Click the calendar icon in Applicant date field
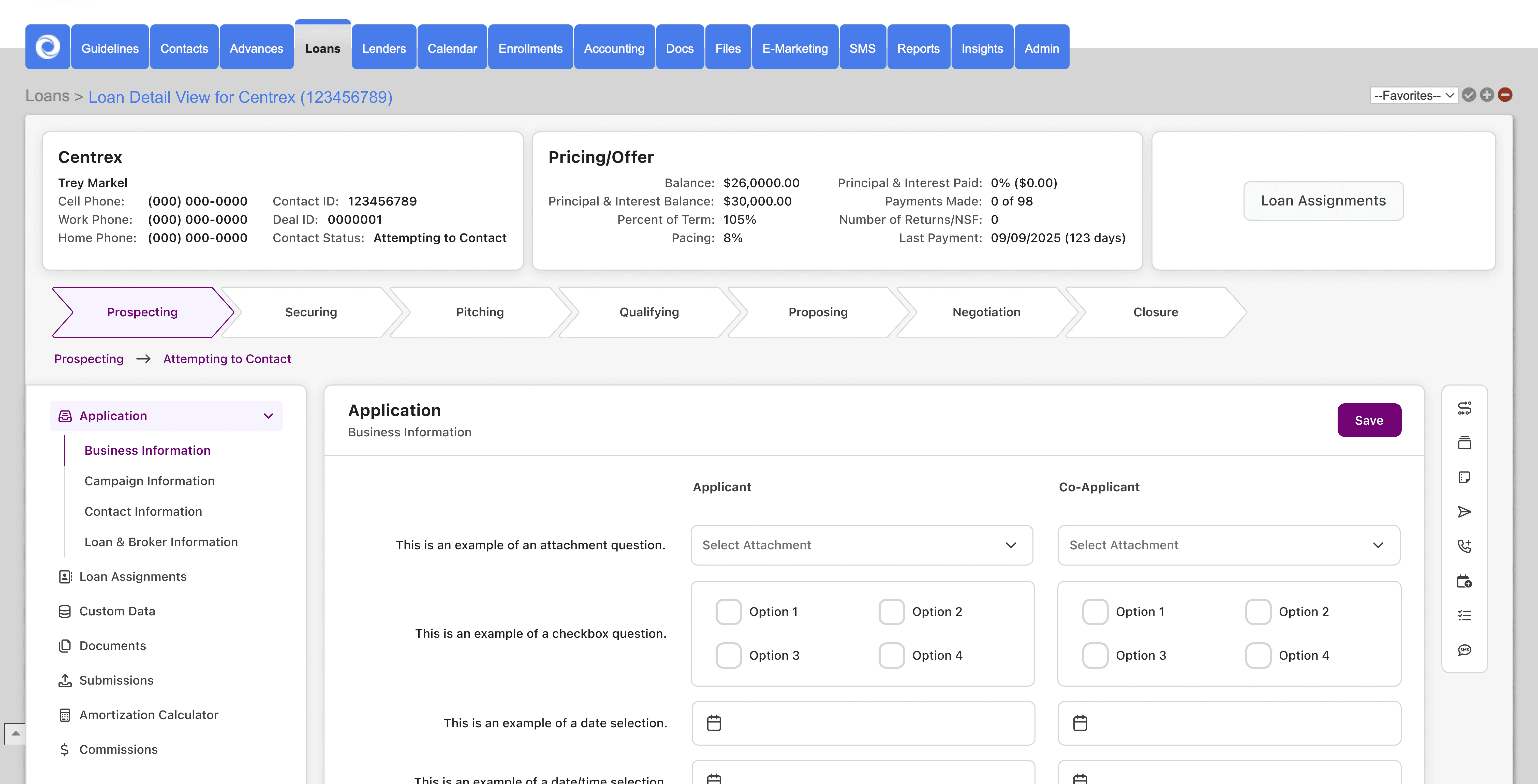 [x=714, y=723]
